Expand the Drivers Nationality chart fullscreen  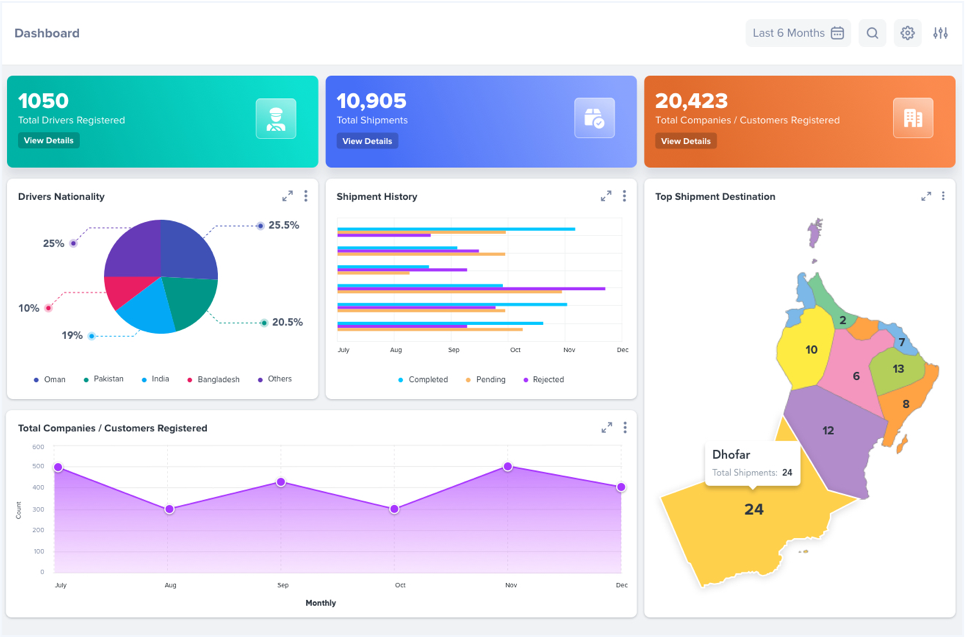(287, 196)
